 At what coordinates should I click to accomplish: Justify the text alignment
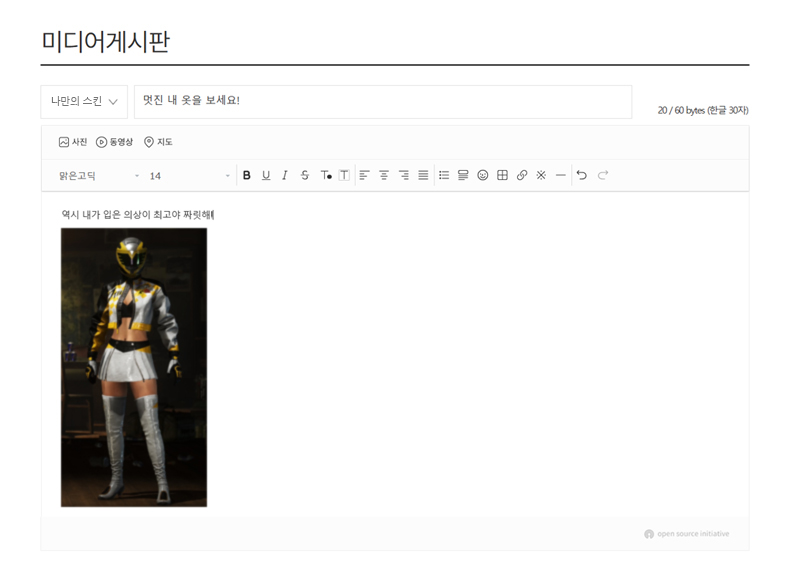pos(423,175)
